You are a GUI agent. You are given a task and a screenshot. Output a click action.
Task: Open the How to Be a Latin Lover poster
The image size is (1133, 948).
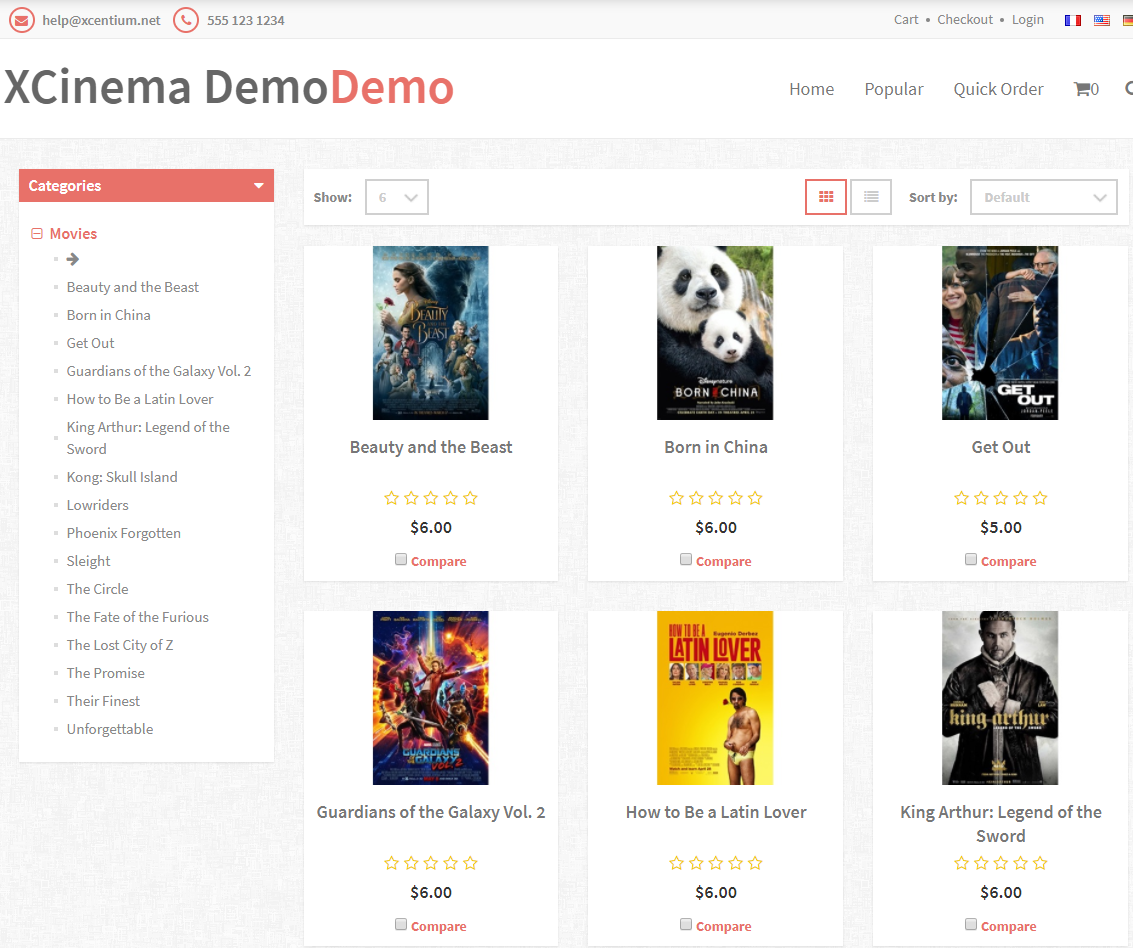[x=715, y=698]
